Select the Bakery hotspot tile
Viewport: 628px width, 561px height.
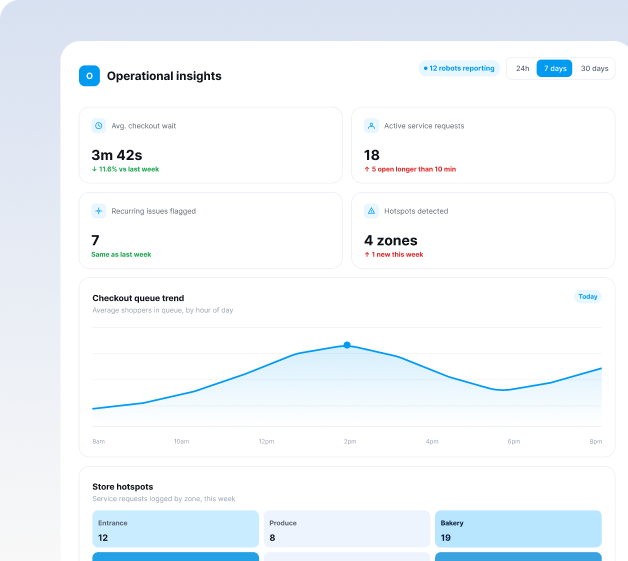[518, 529]
